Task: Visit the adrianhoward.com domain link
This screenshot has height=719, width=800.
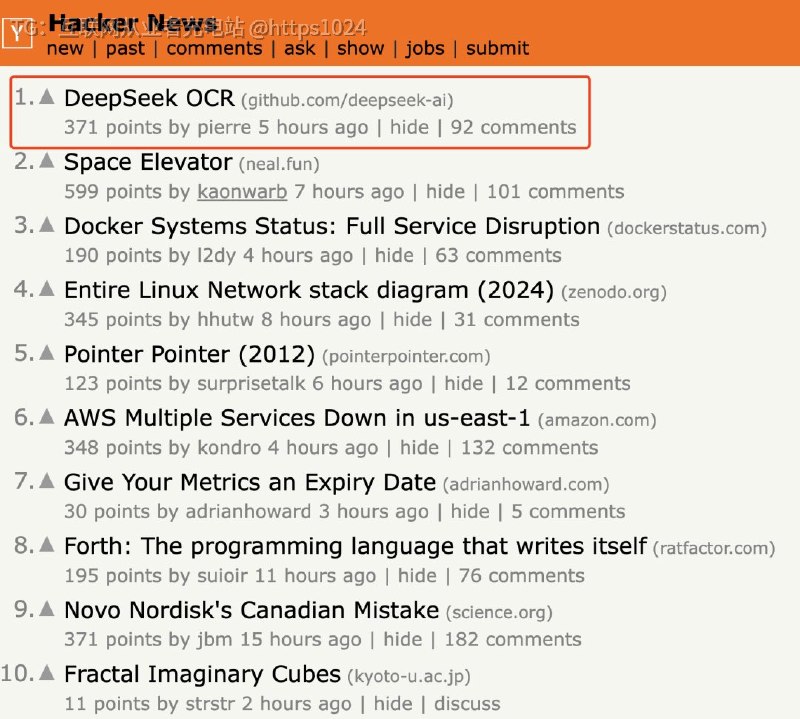Action: tap(526, 484)
